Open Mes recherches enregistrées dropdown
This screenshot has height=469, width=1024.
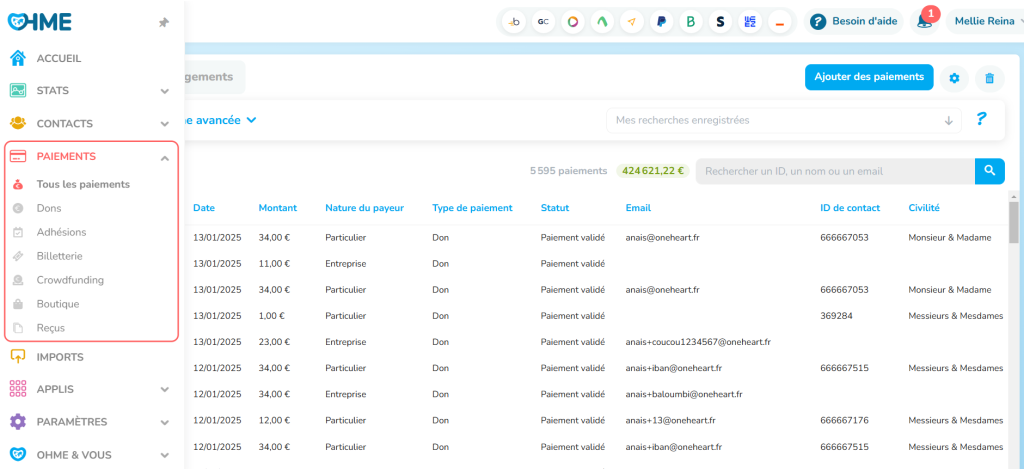784,120
